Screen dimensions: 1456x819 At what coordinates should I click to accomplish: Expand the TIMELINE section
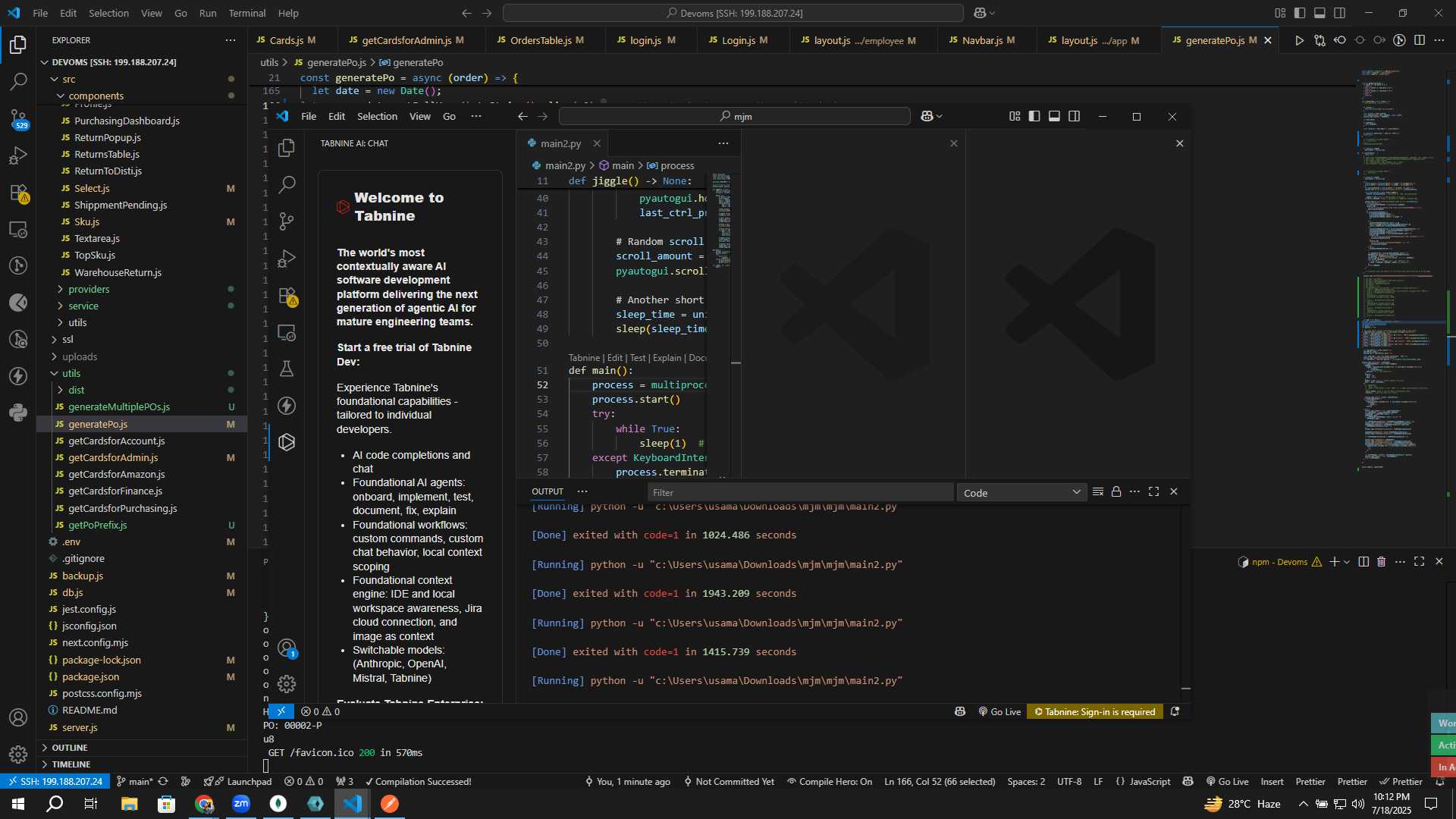(71, 764)
